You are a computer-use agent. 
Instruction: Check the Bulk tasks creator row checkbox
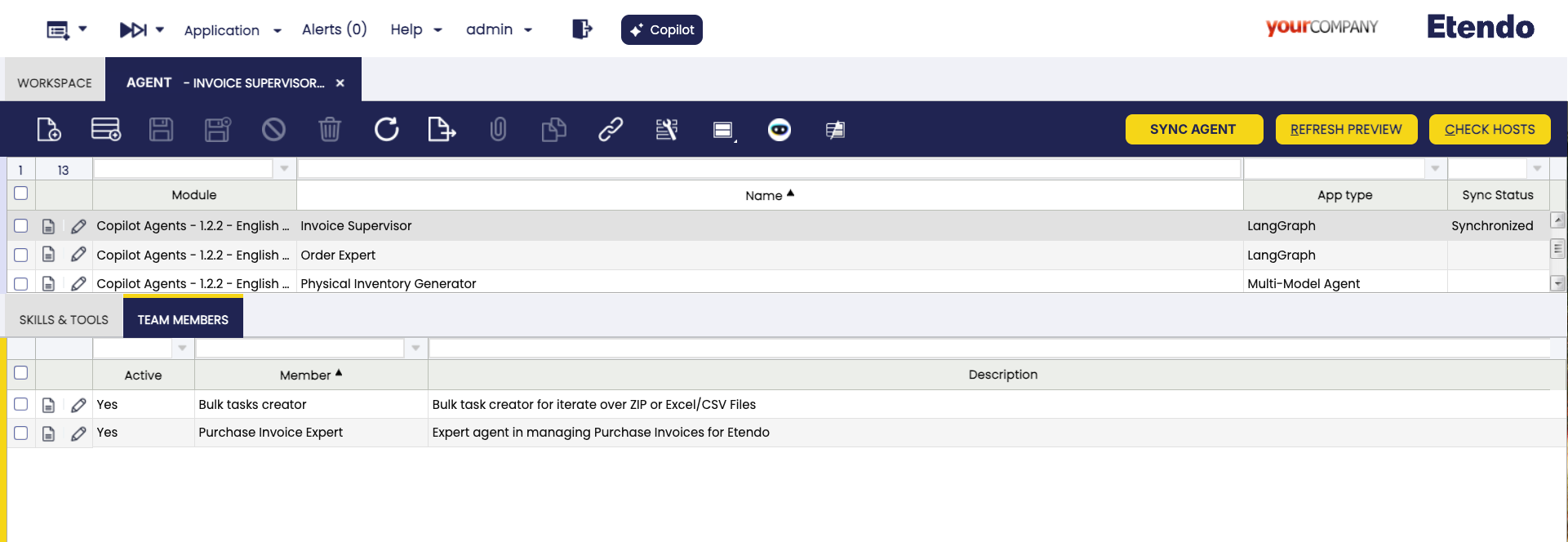21,404
